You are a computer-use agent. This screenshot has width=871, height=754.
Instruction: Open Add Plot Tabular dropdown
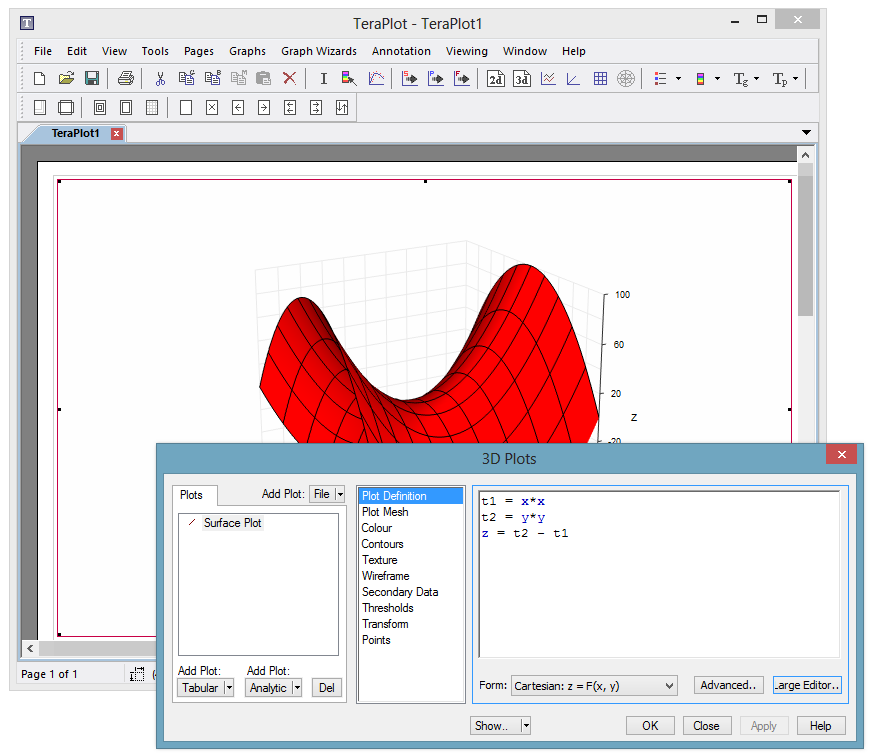[228, 688]
